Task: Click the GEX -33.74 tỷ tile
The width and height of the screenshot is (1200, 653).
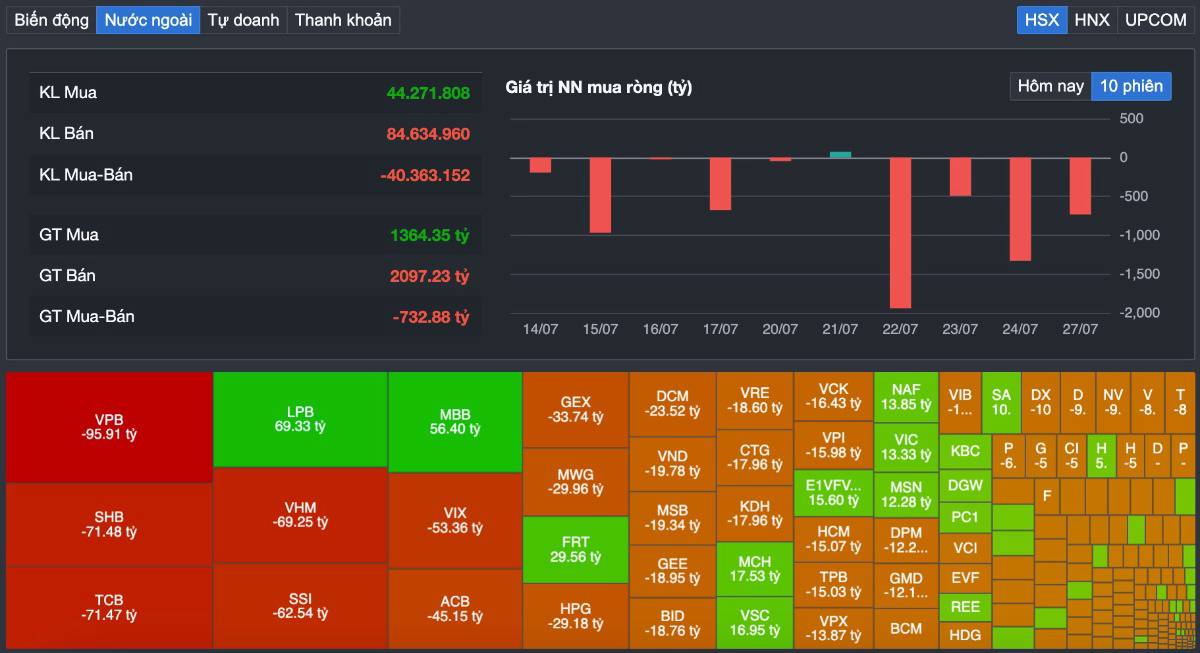Action: pyautogui.click(x=576, y=409)
